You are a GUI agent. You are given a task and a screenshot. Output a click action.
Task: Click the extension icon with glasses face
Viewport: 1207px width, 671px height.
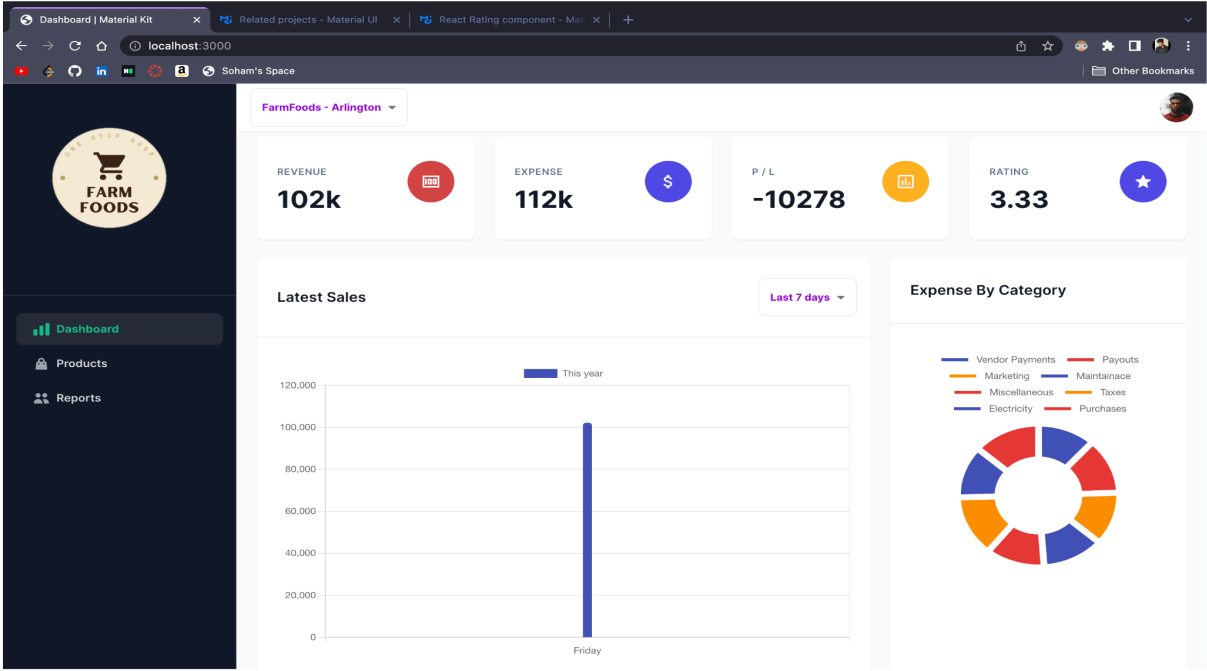[1081, 45]
